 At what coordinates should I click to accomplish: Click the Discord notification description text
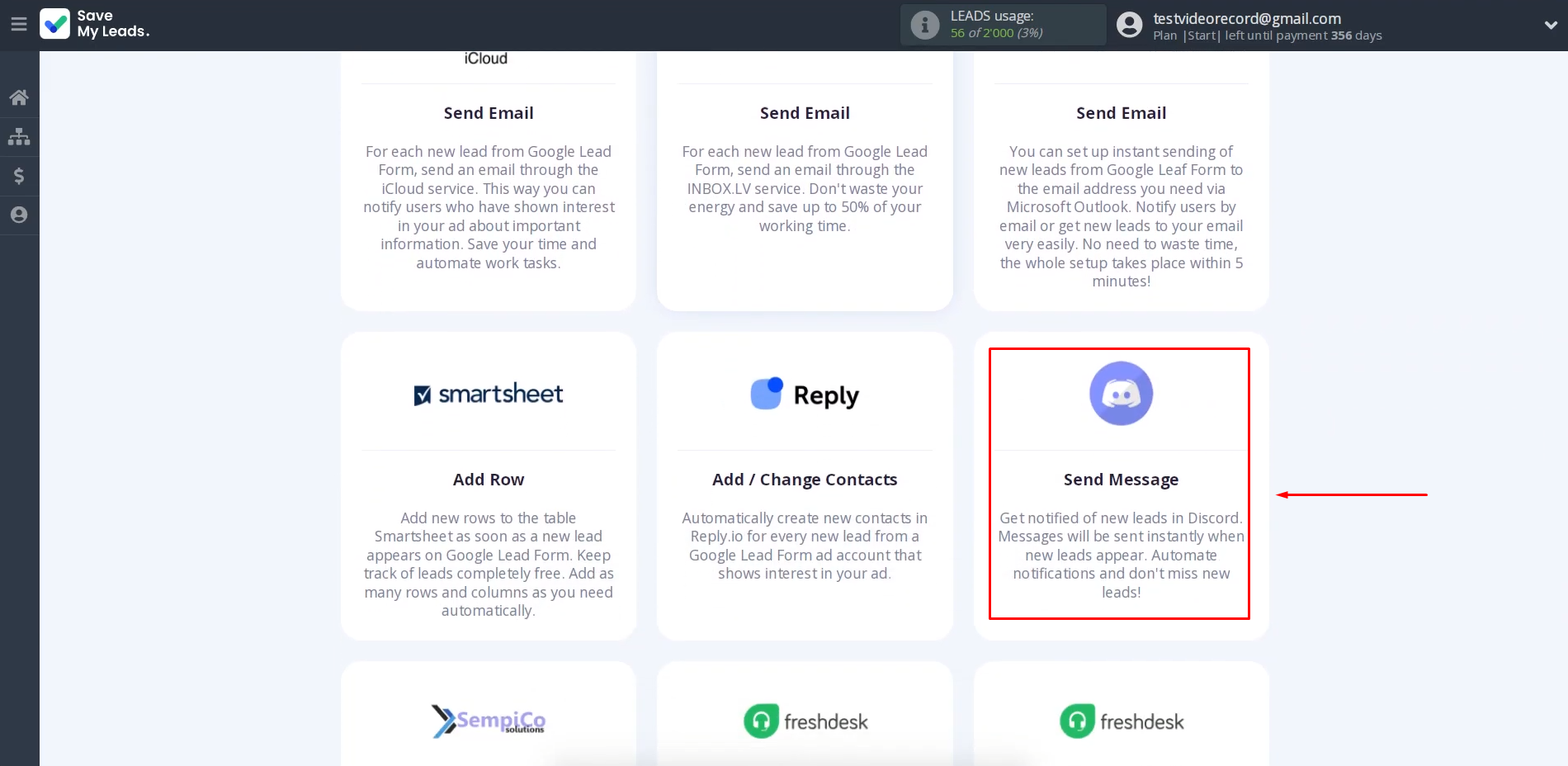(1121, 555)
